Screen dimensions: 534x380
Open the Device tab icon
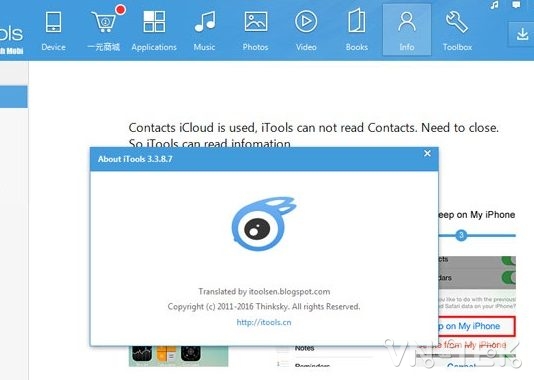pyautogui.click(x=53, y=31)
